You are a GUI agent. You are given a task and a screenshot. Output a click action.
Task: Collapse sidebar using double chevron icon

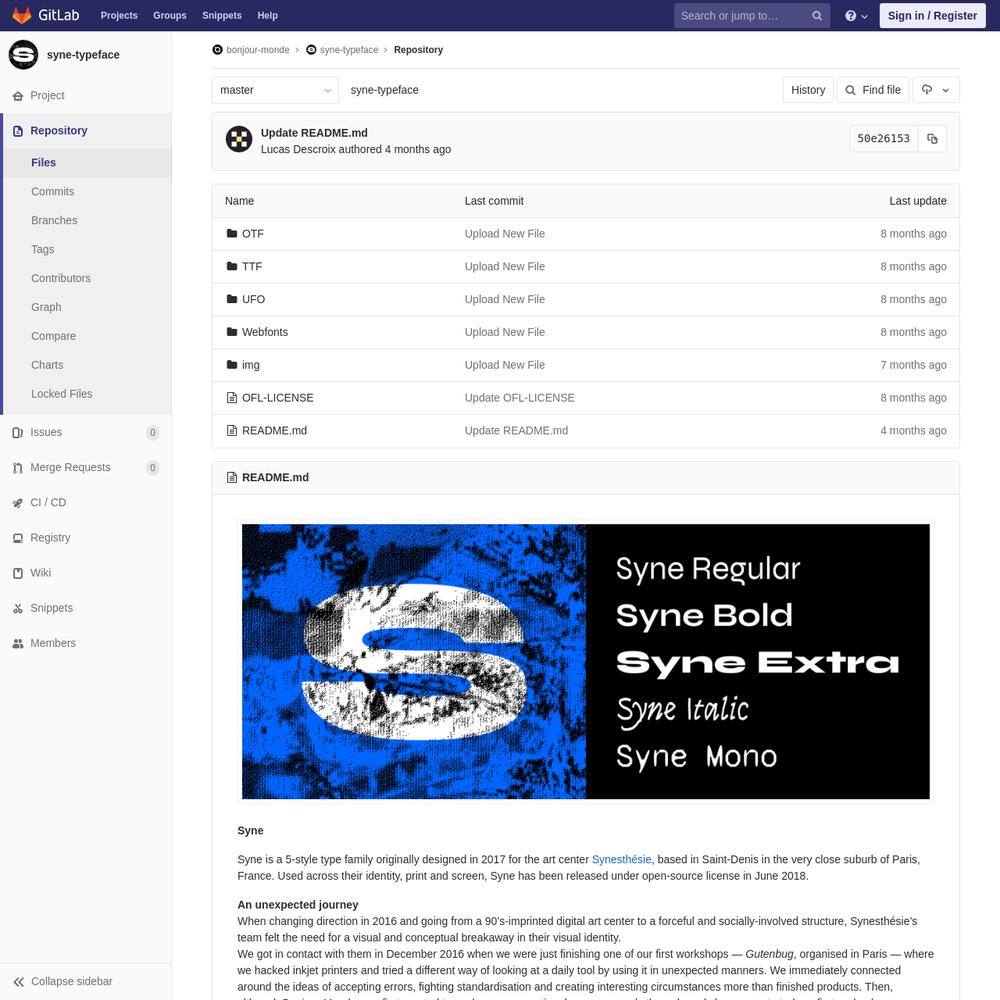[x=19, y=982]
